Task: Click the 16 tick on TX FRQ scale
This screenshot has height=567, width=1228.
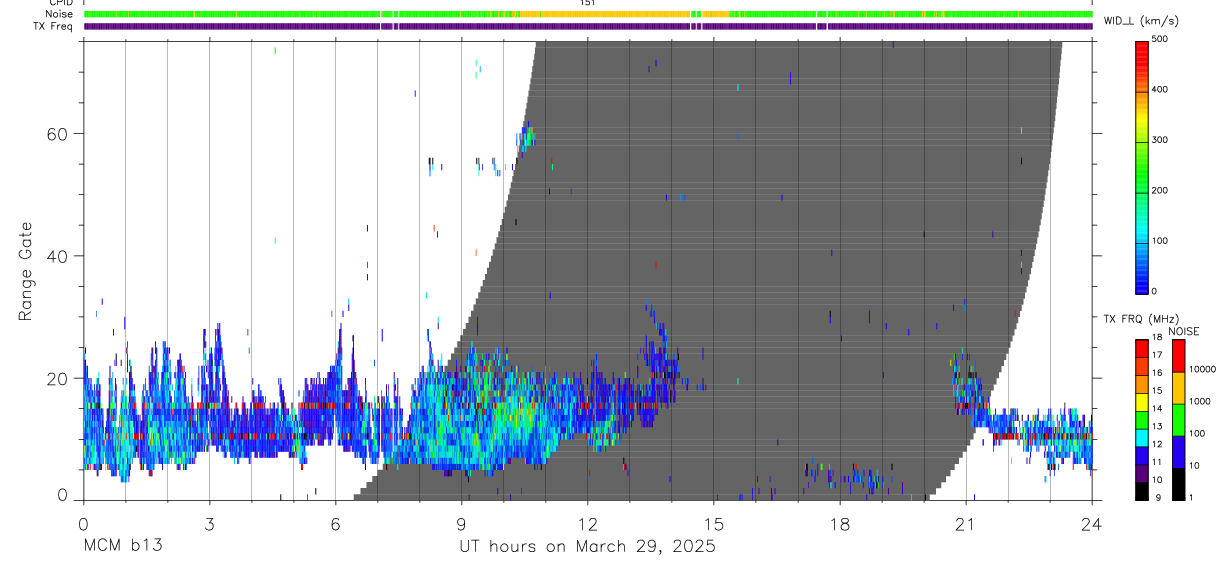Action: (1157, 375)
